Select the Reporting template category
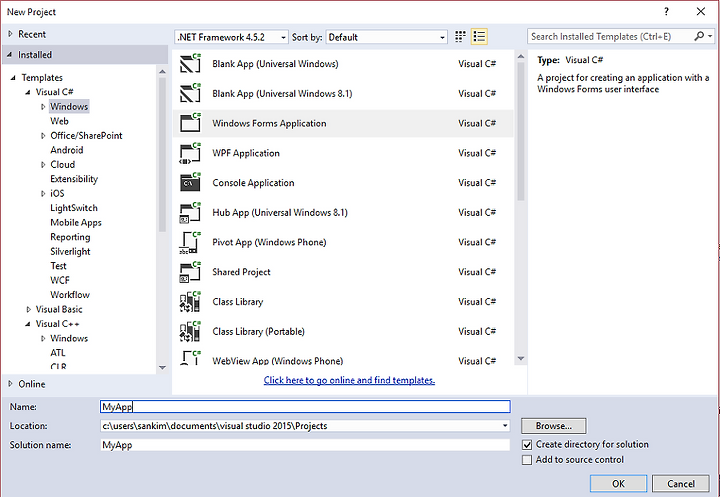720x497 pixels. (x=70, y=237)
